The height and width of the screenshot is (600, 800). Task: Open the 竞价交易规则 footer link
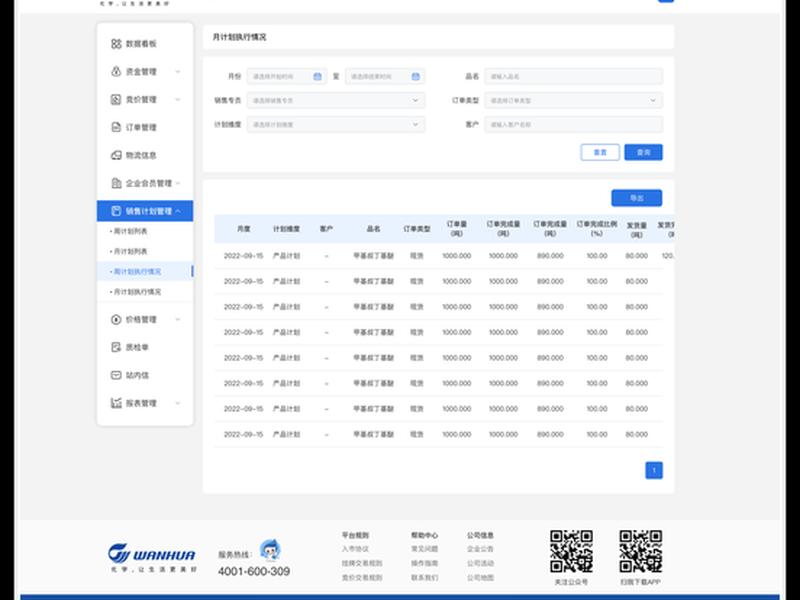pyautogui.click(x=362, y=578)
